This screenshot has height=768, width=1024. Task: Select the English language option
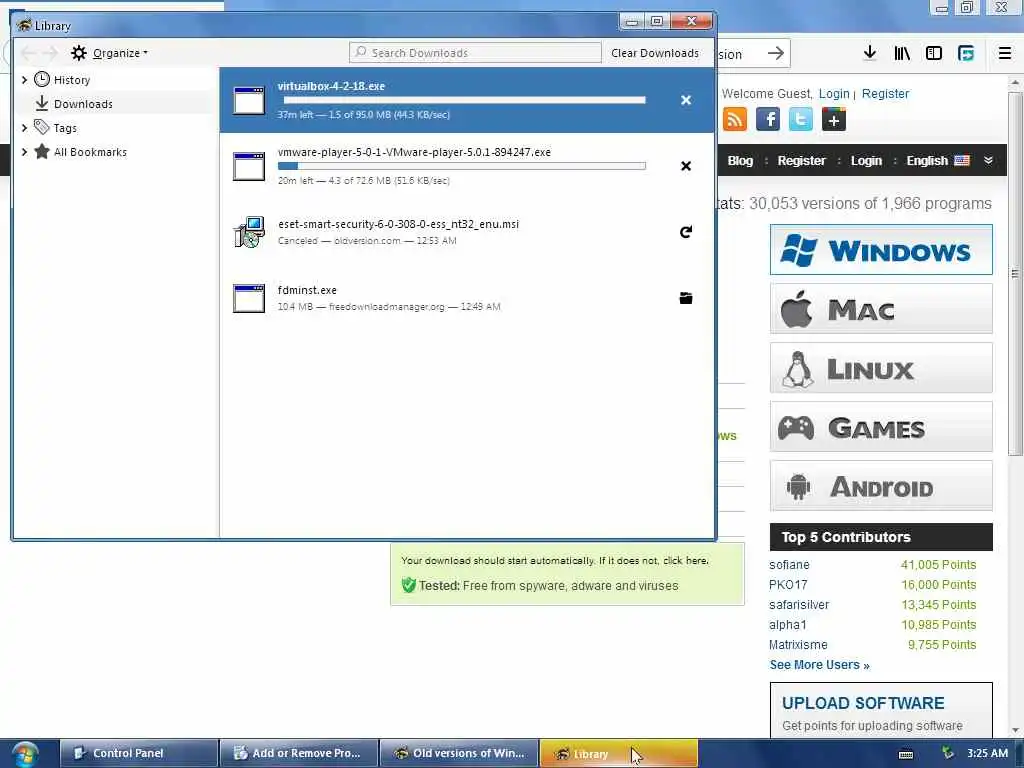coord(938,161)
